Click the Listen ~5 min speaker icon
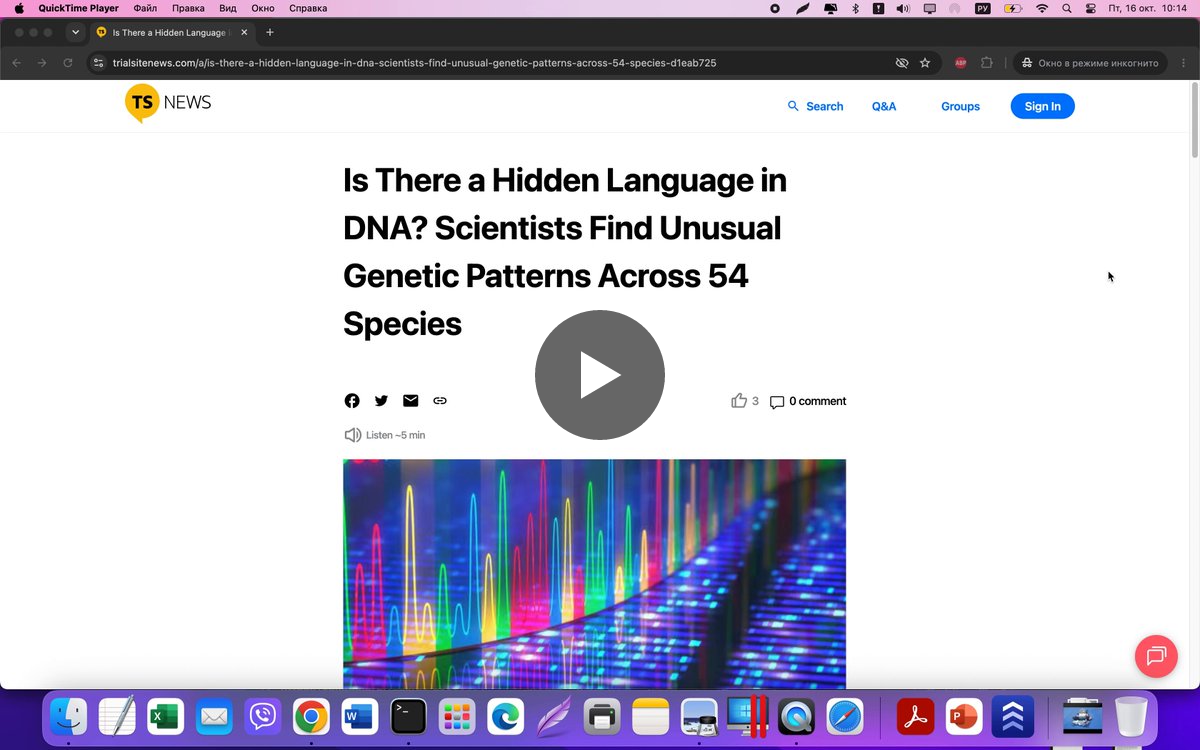 pos(352,435)
